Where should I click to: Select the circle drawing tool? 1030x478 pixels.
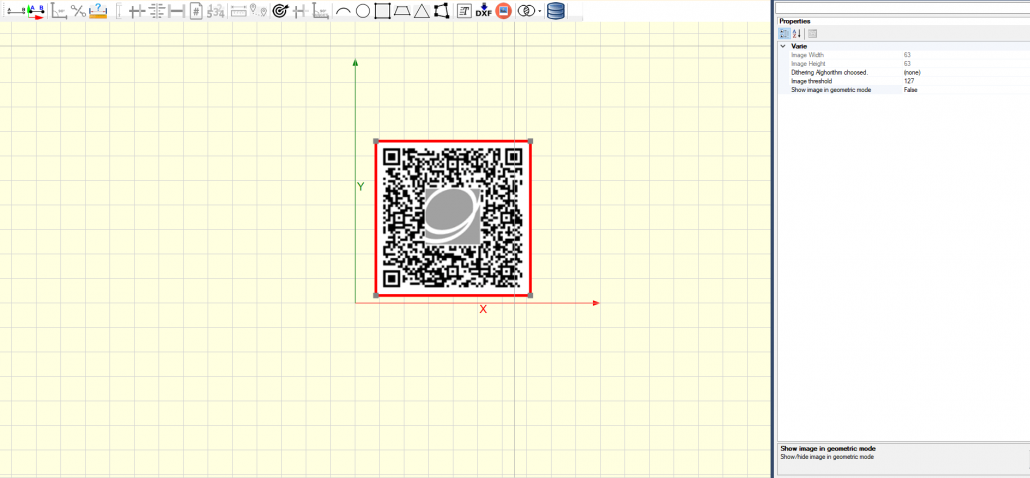(363, 11)
